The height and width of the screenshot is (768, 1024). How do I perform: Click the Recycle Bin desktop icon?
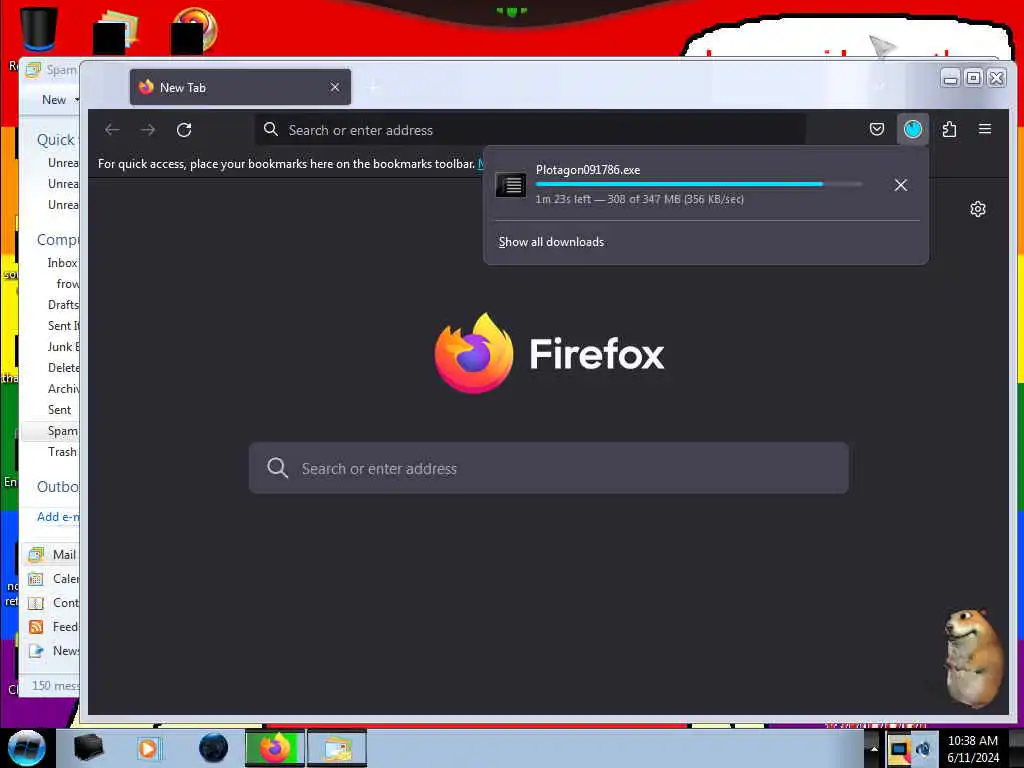[x=38, y=29]
